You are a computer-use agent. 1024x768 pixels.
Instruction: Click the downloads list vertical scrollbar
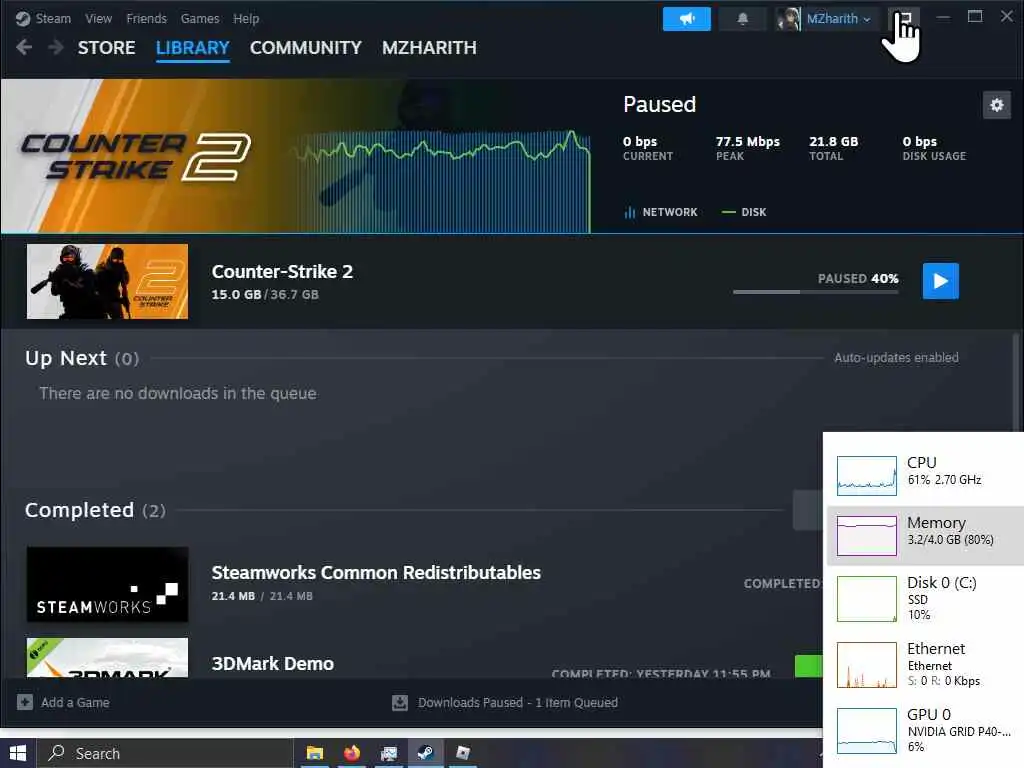pos(1016,382)
